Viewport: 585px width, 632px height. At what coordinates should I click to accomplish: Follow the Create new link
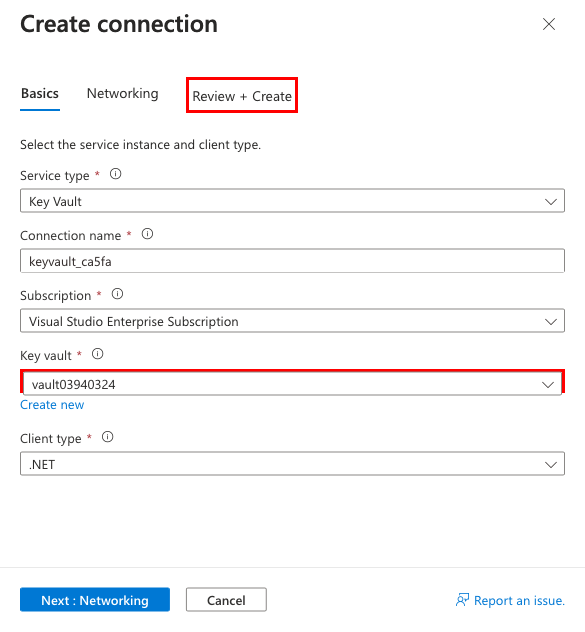coord(52,405)
